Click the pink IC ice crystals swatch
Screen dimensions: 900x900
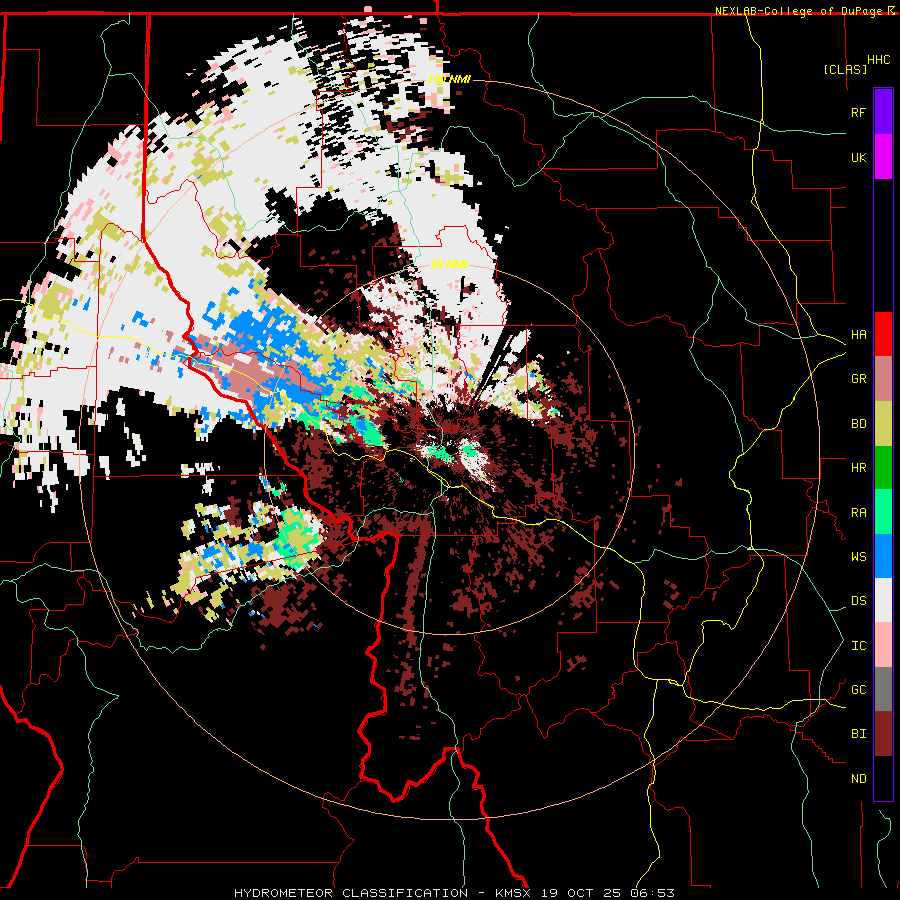[883, 645]
